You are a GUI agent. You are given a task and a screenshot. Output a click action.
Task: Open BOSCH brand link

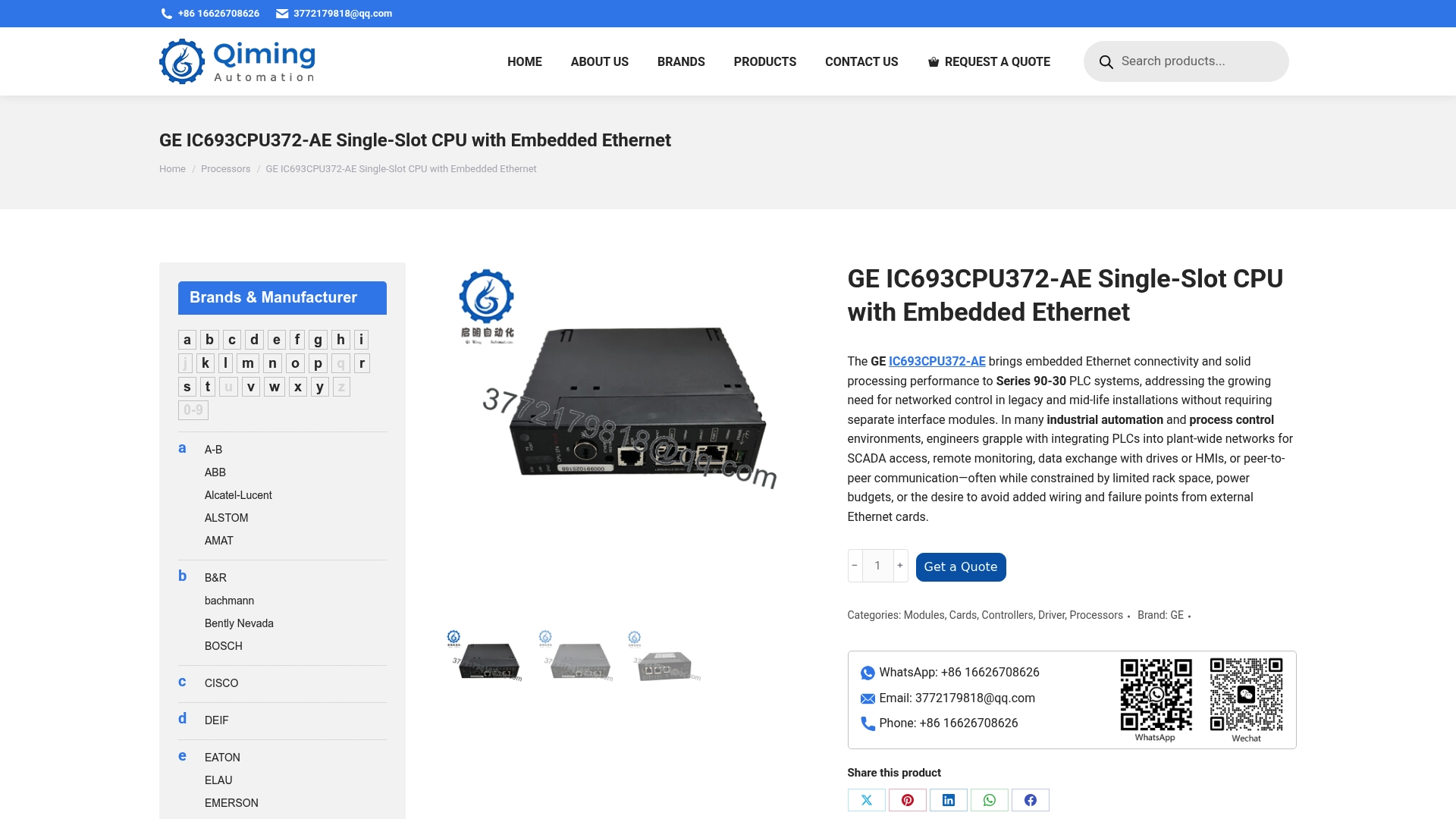(x=224, y=646)
